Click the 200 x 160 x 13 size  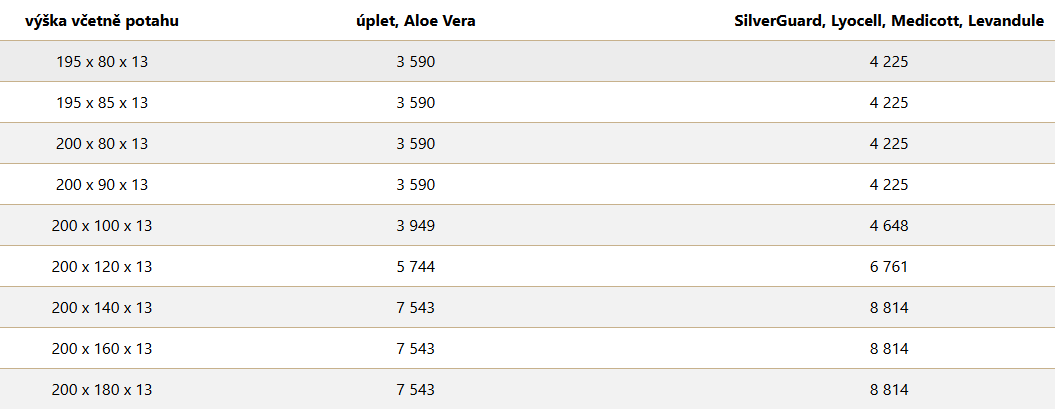coord(102,349)
